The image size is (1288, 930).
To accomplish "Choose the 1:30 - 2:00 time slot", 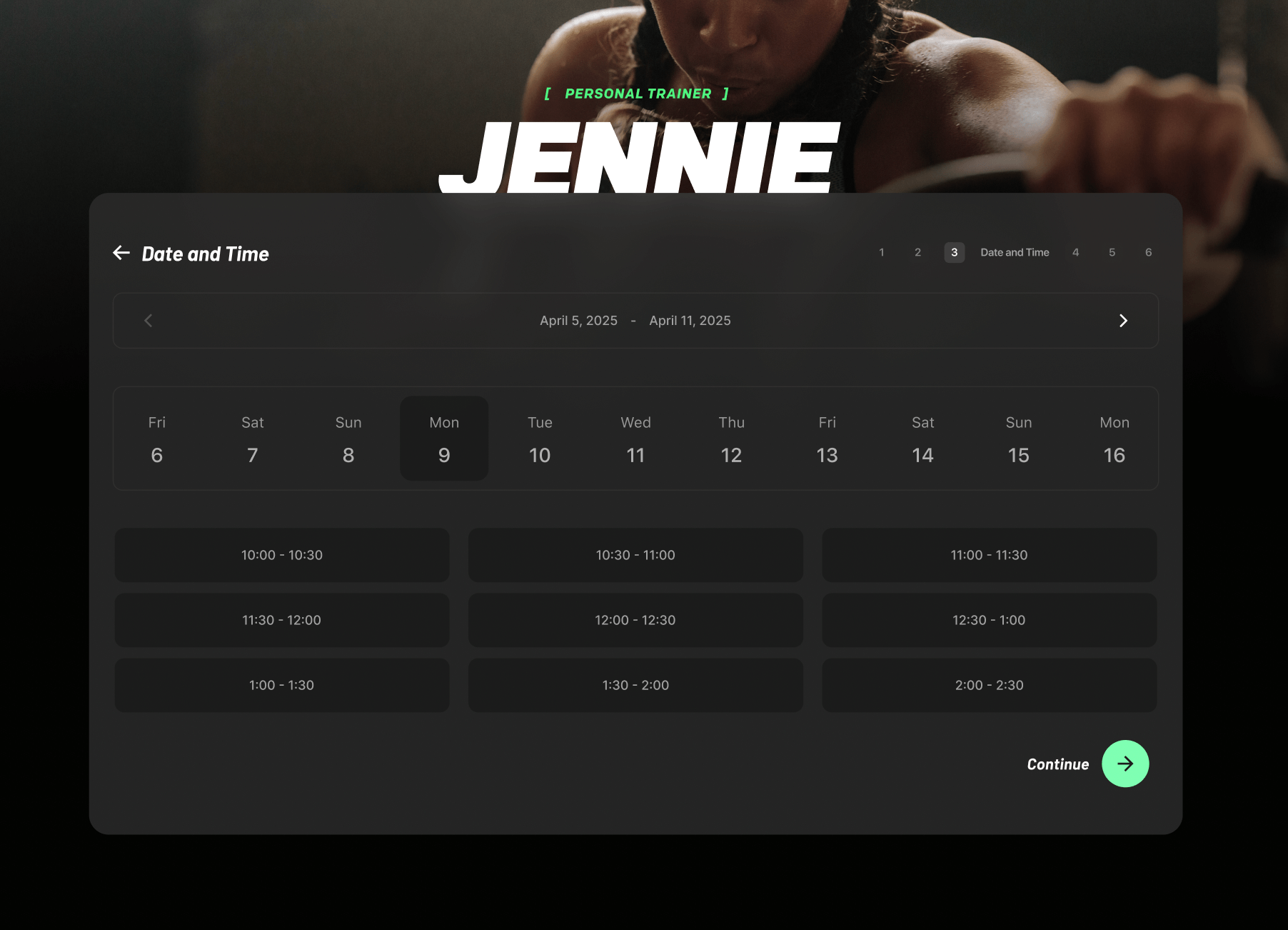I will pyautogui.click(x=635, y=685).
